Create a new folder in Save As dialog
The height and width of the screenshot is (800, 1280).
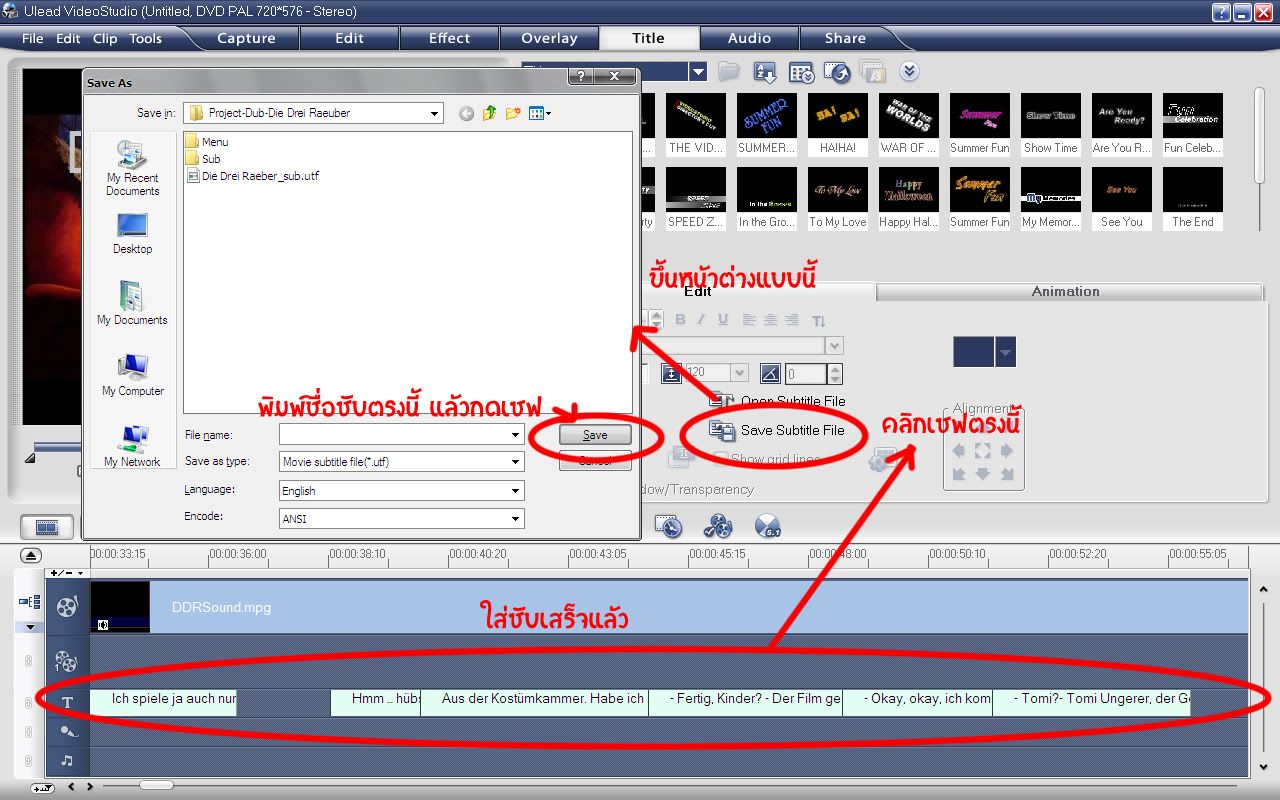(x=513, y=114)
